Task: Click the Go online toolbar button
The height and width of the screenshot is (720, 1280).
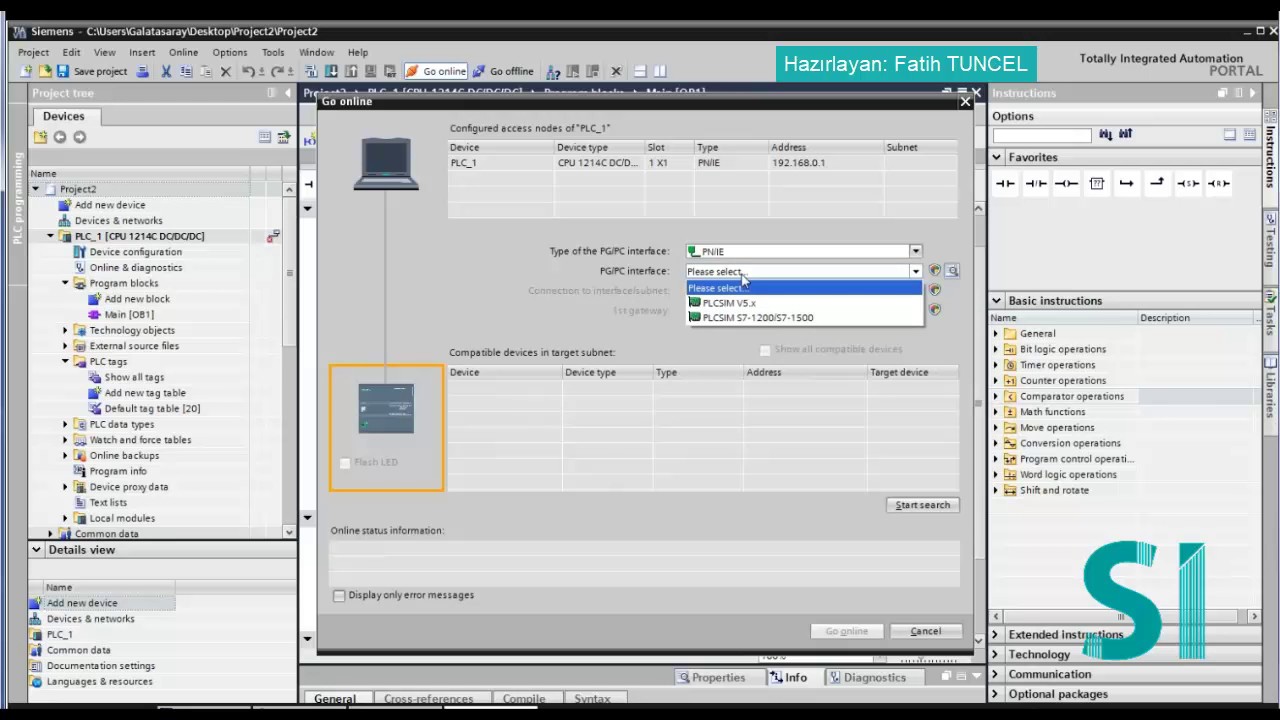Action: pos(436,71)
